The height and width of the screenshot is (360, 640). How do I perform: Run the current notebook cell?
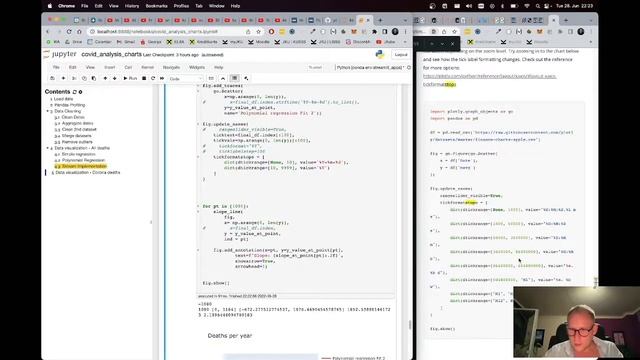coord(130,78)
